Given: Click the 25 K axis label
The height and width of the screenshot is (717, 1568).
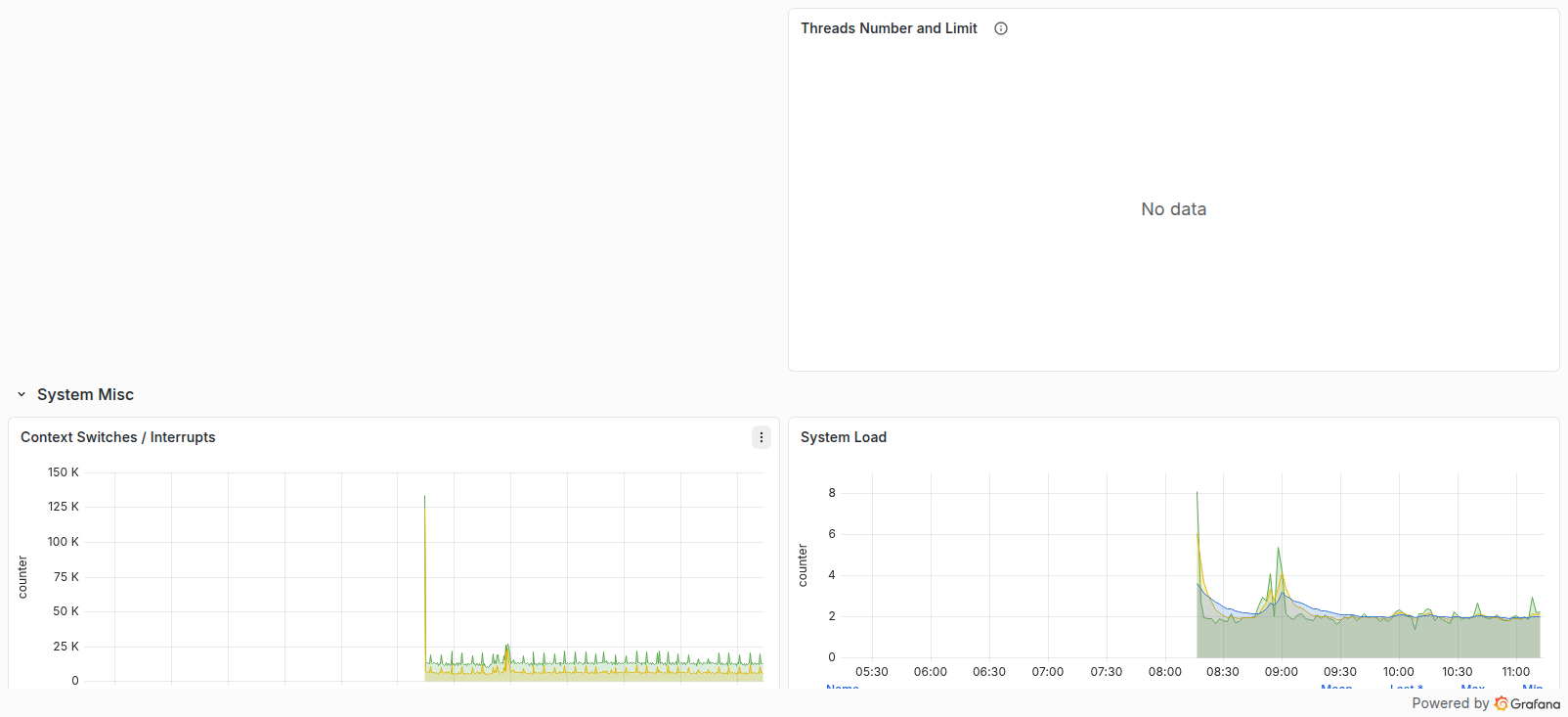Looking at the screenshot, I should [66, 647].
